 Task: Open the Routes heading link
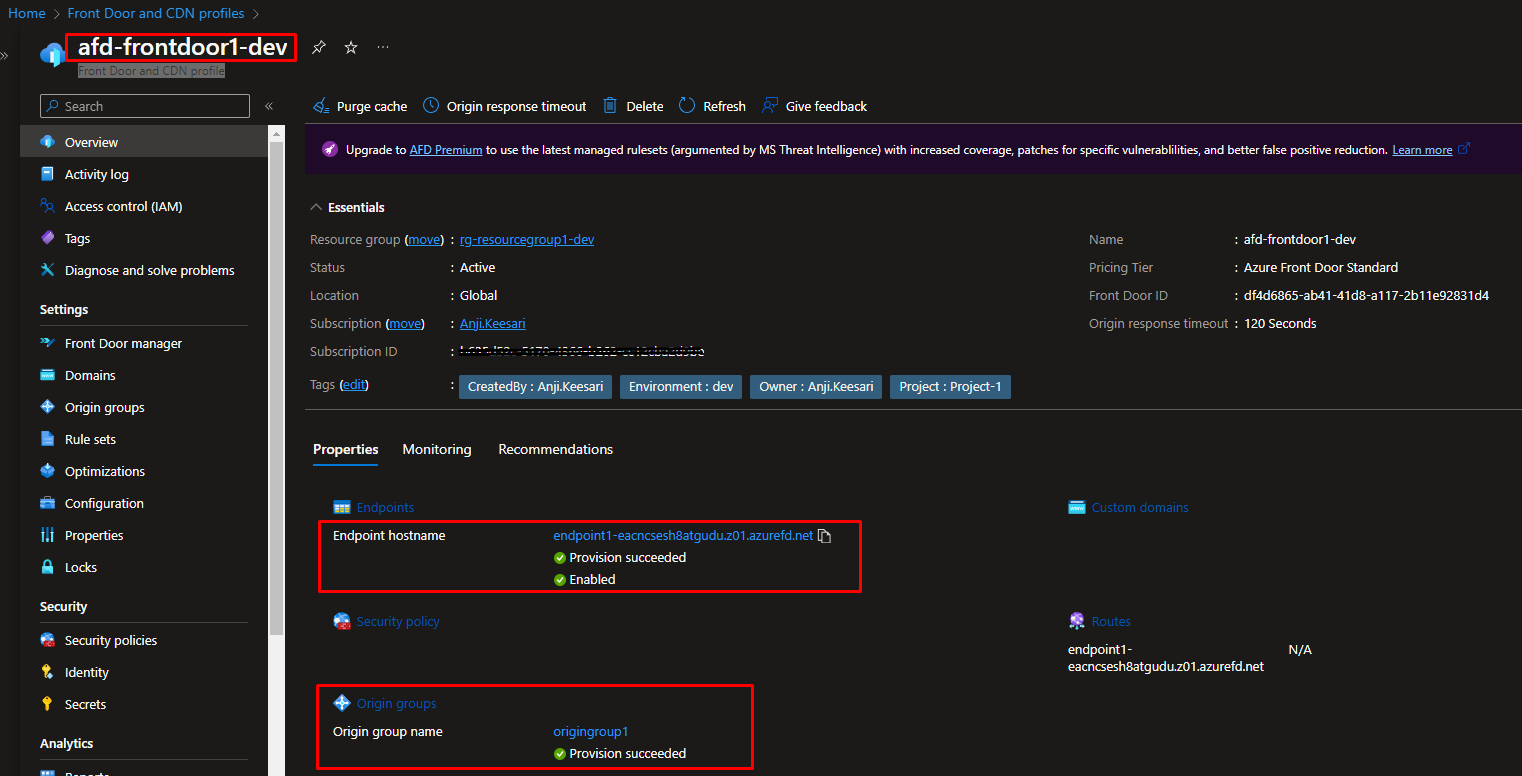point(1111,622)
